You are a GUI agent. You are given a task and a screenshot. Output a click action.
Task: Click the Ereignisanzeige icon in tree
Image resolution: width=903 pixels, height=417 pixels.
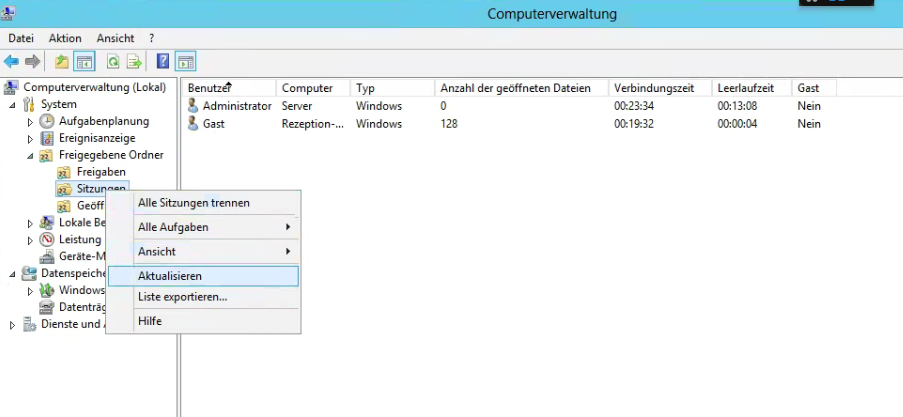coord(47,138)
